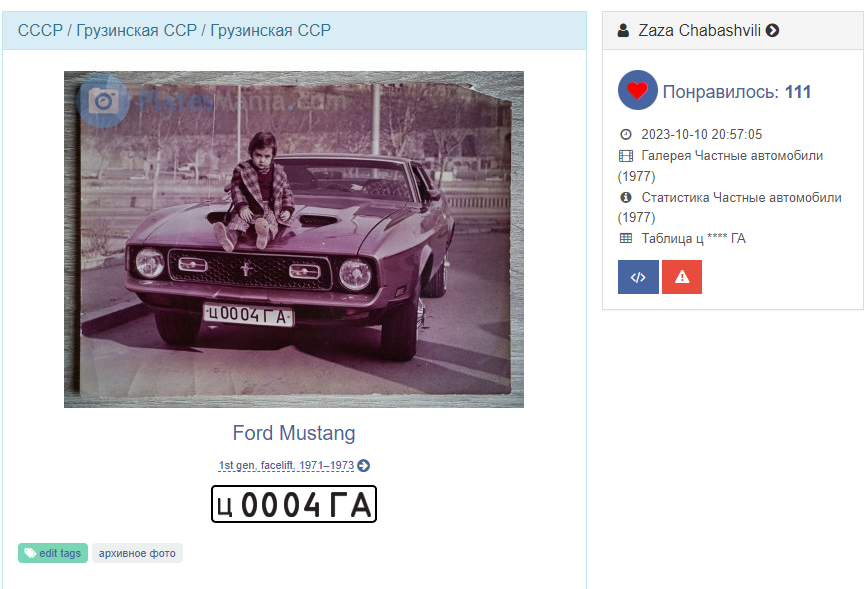
Task: Click the edit tags button
Action: 53,553
